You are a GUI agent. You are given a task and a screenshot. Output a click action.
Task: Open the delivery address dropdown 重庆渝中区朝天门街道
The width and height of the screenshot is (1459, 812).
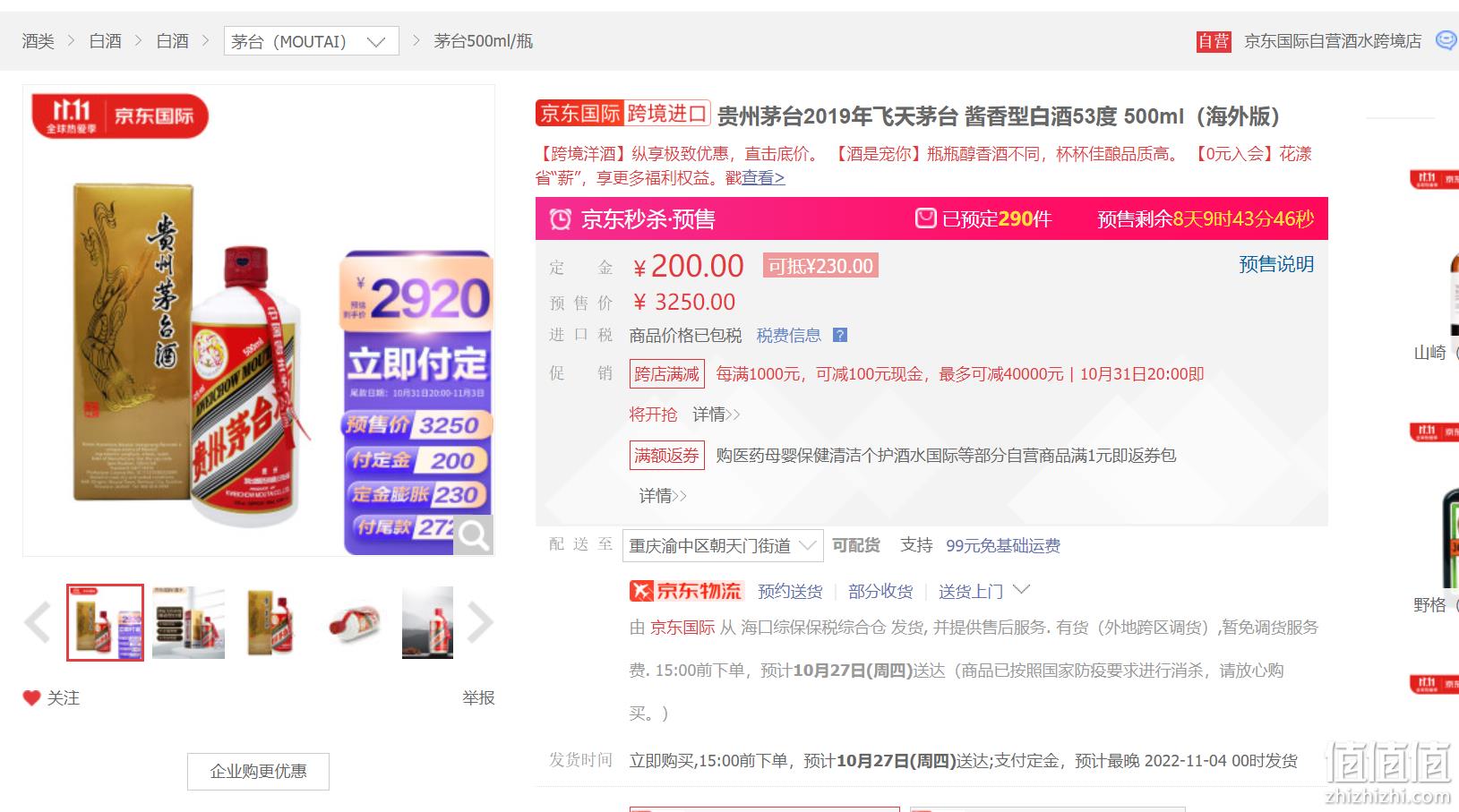(x=723, y=546)
